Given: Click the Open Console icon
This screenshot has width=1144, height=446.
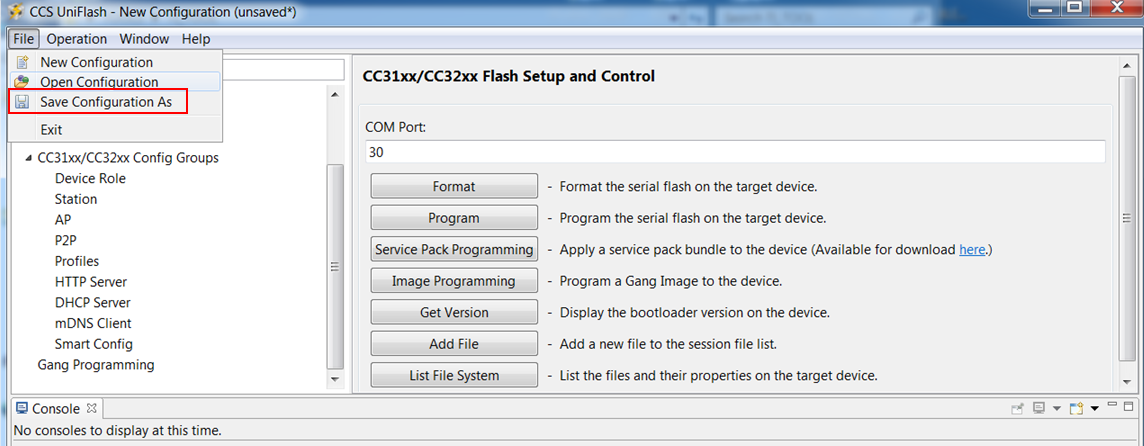Looking at the screenshot, I should click(x=1076, y=409).
